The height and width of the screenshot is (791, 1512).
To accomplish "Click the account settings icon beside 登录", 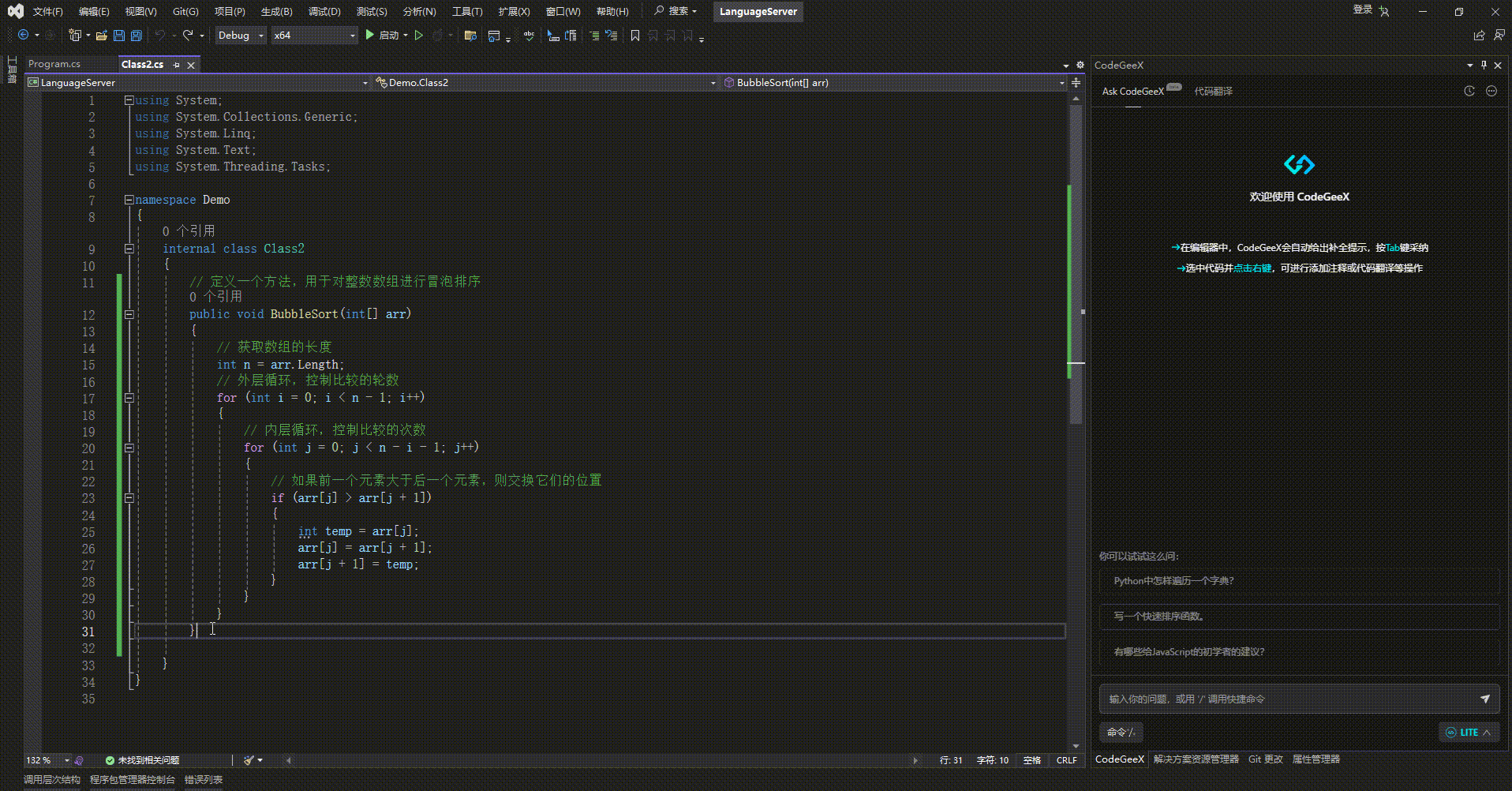I will point(1384,11).
